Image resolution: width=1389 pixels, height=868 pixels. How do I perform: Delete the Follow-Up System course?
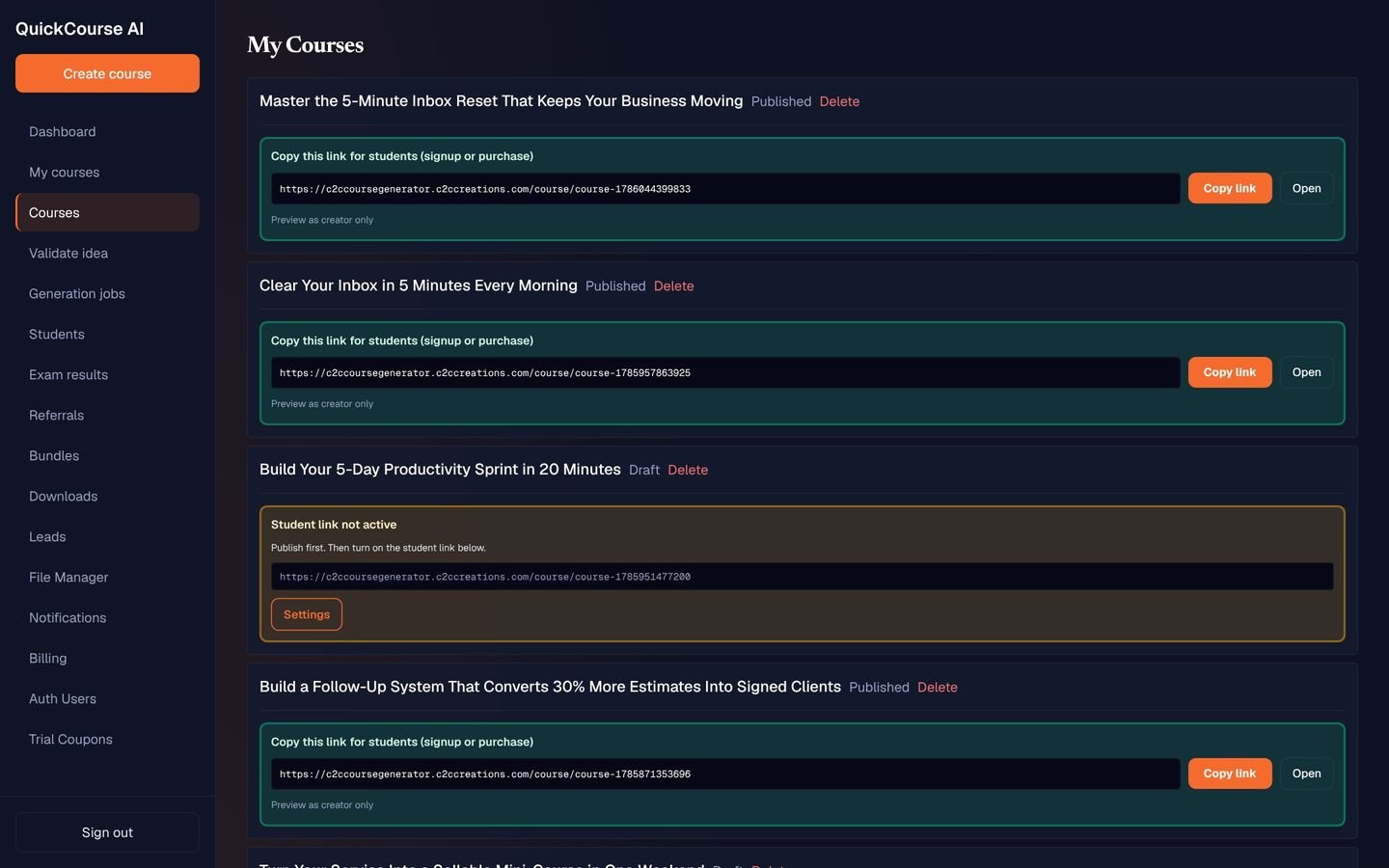click(x=938, y=687)
